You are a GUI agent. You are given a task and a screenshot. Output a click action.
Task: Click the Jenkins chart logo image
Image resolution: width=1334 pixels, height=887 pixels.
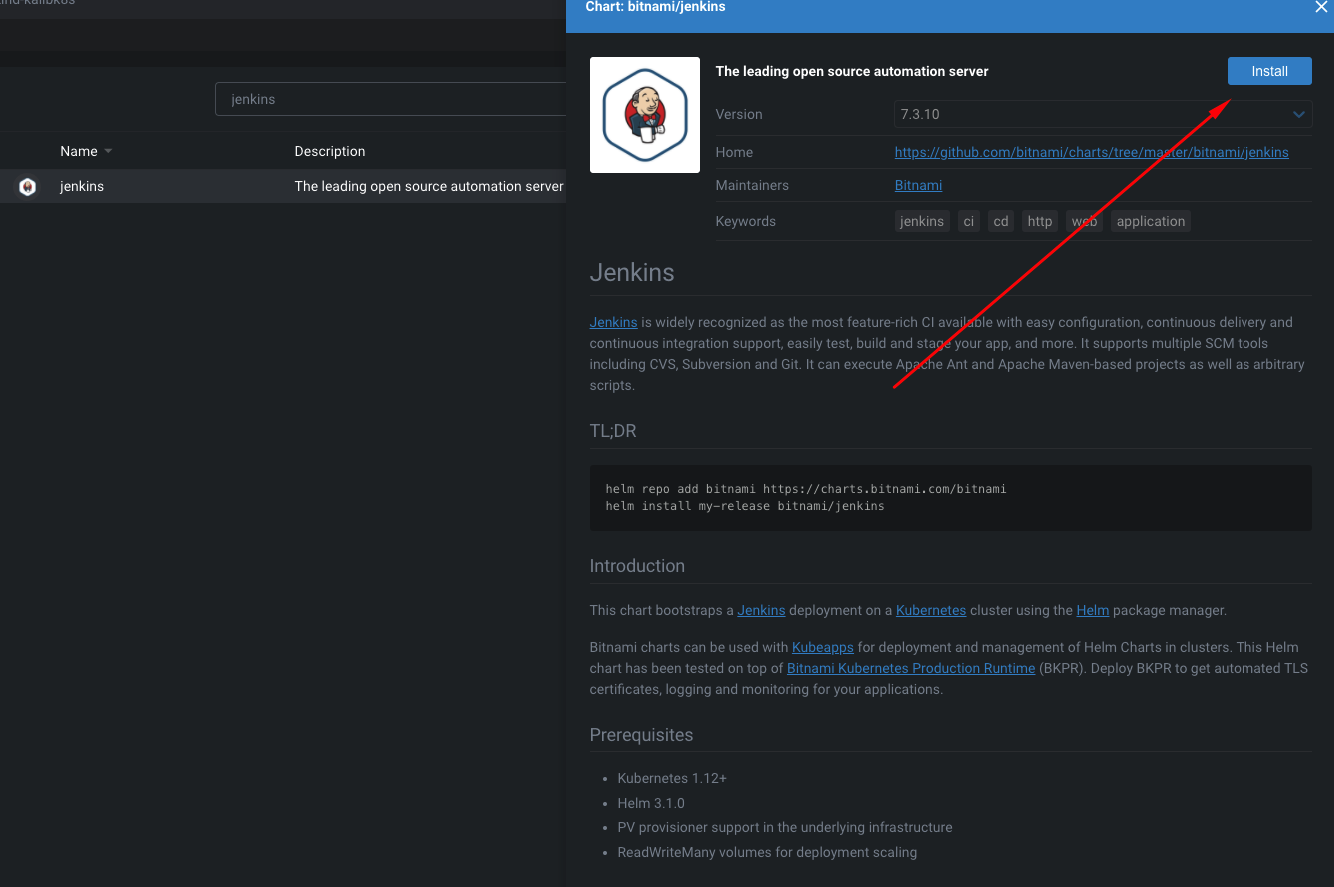[645, 115]
